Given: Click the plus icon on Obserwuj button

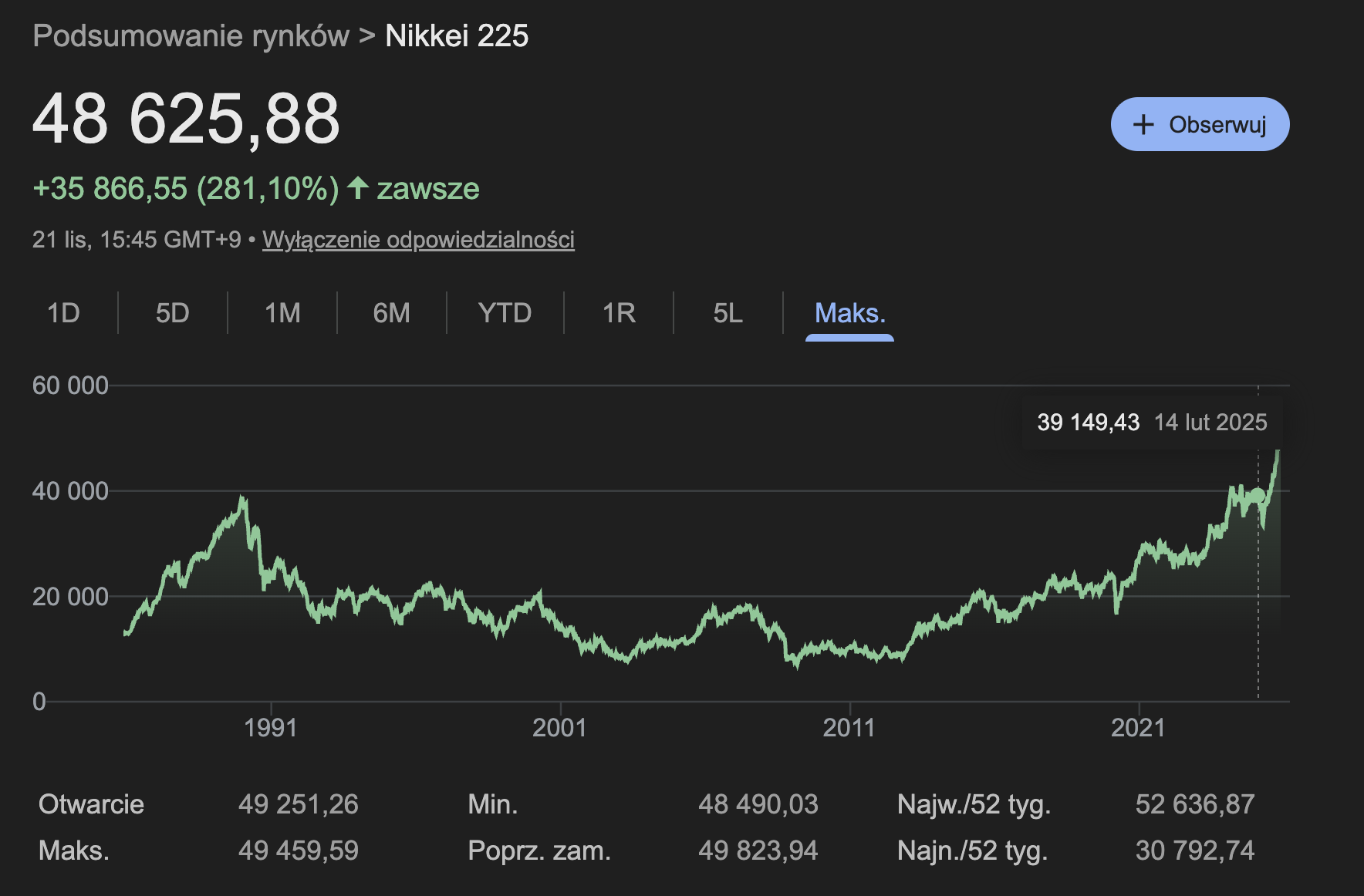Looking at the screenshot, I should 1143,125.
